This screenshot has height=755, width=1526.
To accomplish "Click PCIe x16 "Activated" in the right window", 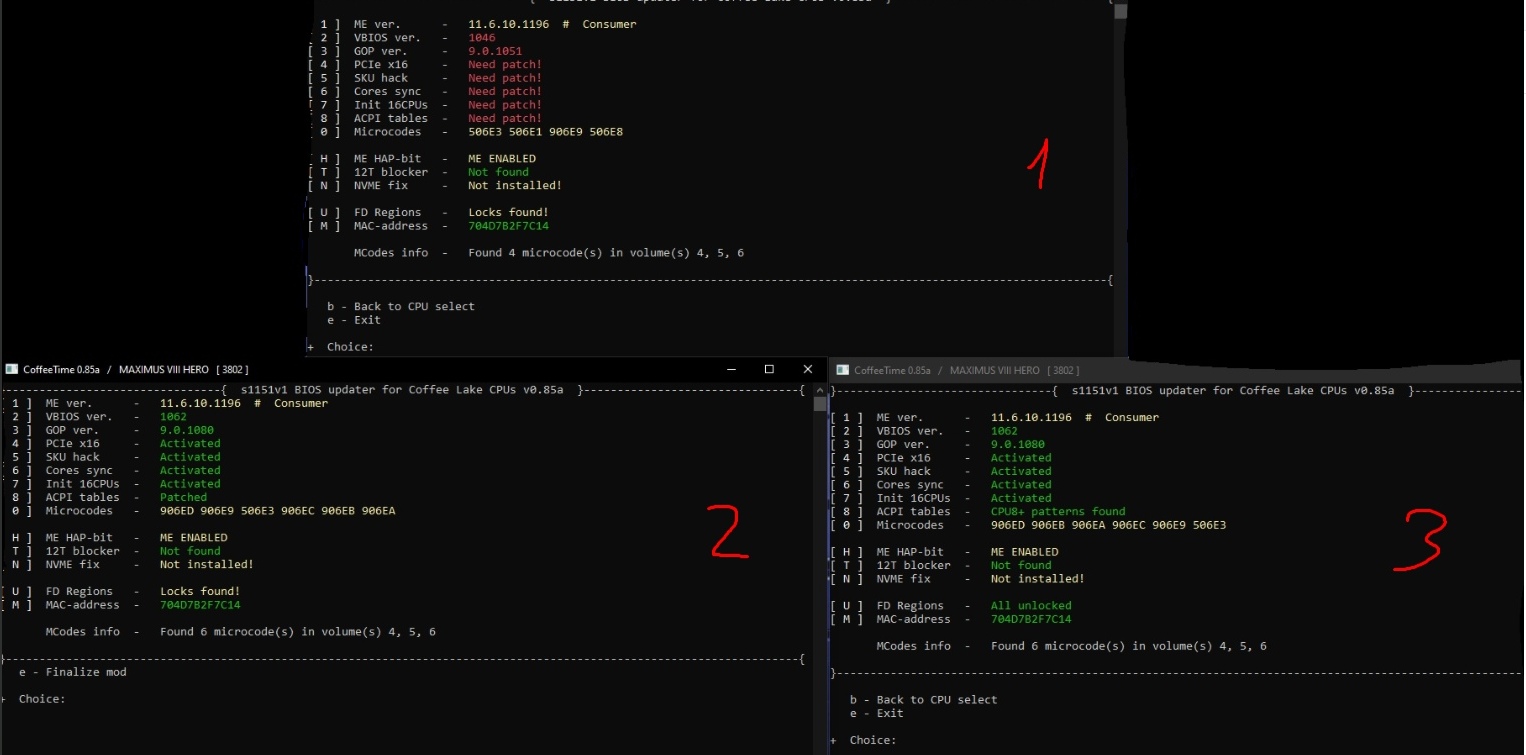I will click(x=1021, y=458).
